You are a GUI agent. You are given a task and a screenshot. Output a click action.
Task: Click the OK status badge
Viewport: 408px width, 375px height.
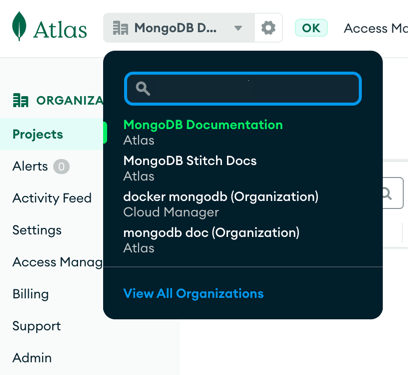pos(311,28)
